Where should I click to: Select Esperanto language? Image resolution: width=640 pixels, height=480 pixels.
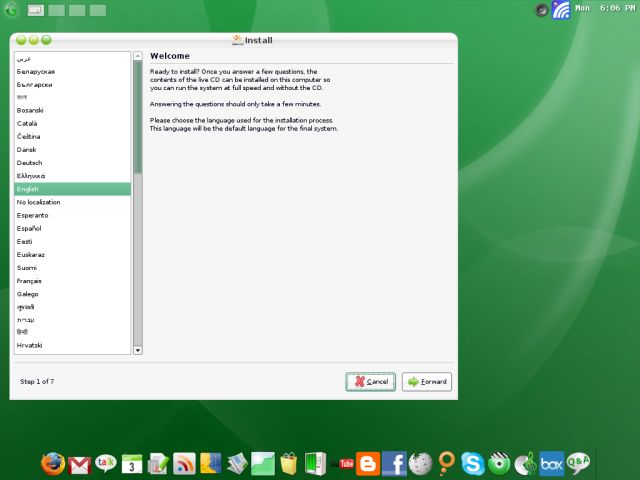(73, 215)
